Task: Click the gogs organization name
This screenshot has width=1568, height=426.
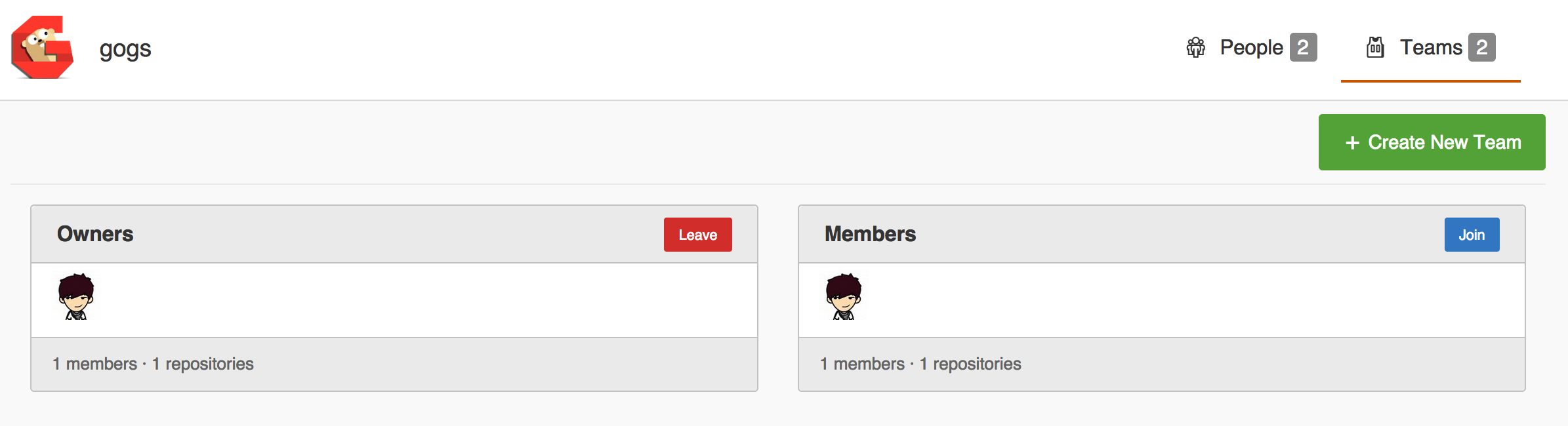Action: 125,48
